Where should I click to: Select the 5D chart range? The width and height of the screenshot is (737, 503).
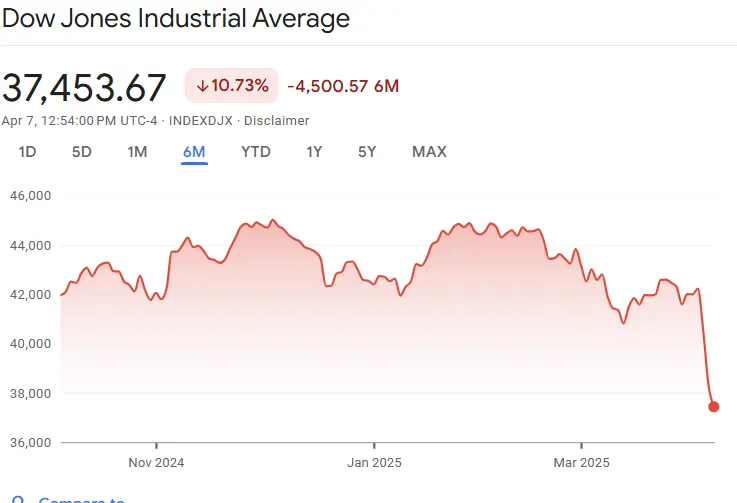pyautogui.click(x=82, y=152)
